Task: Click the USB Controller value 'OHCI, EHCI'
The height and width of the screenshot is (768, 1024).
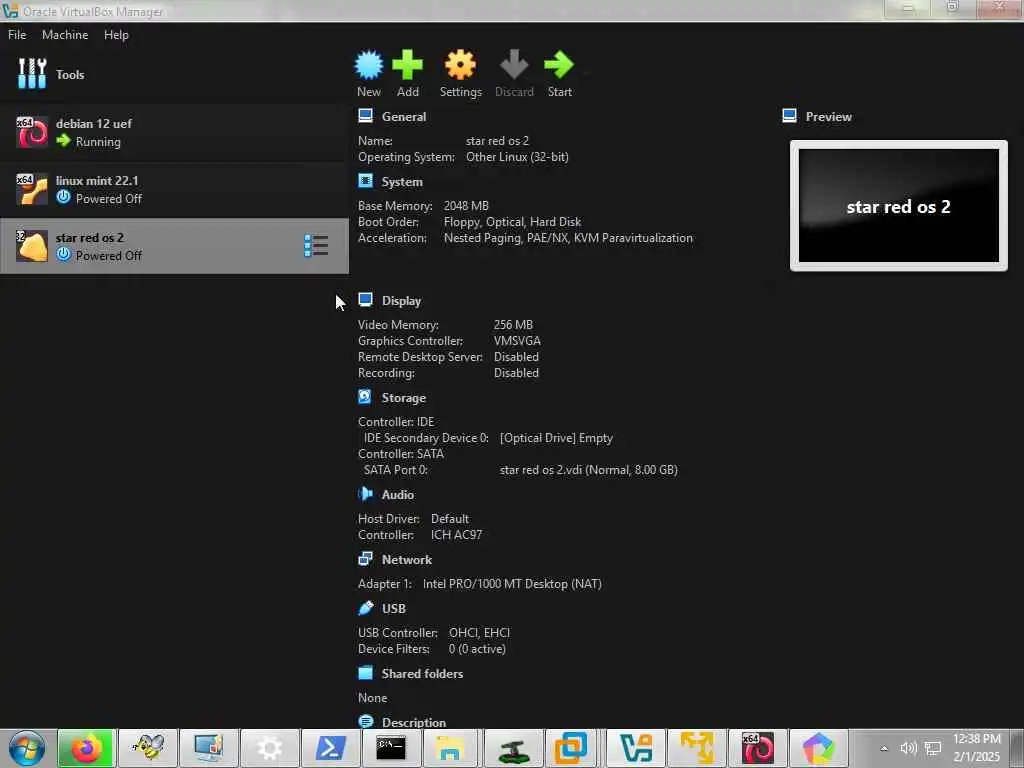Action: pyautogui.click(x=479, y=633)
